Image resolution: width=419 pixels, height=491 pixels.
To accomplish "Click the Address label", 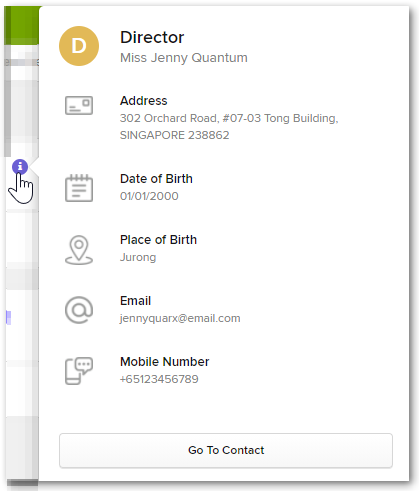I will 144,101.
